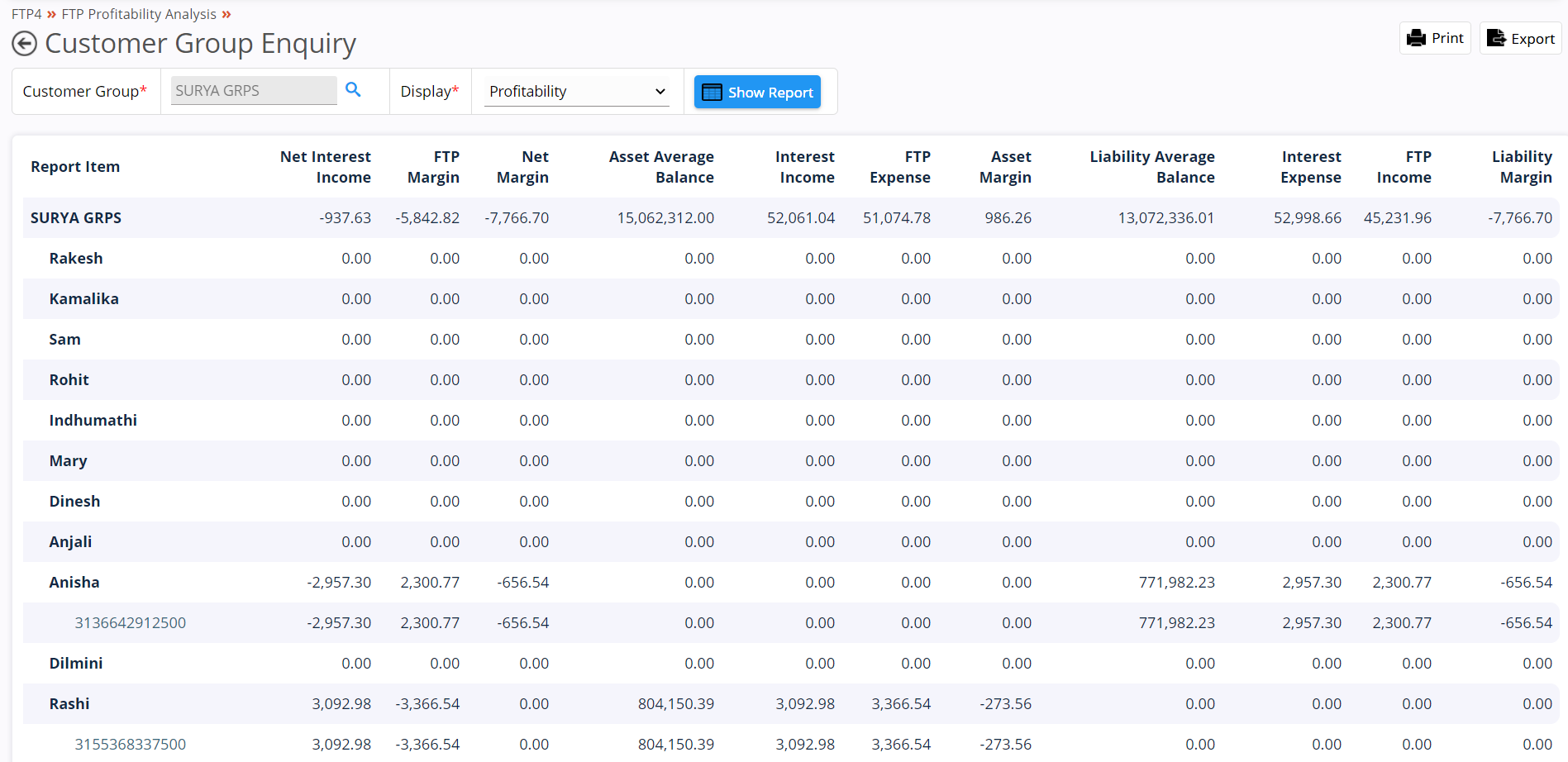Click the Print button label
The width and height of the screenshot is (1568, 762).
1447,38
